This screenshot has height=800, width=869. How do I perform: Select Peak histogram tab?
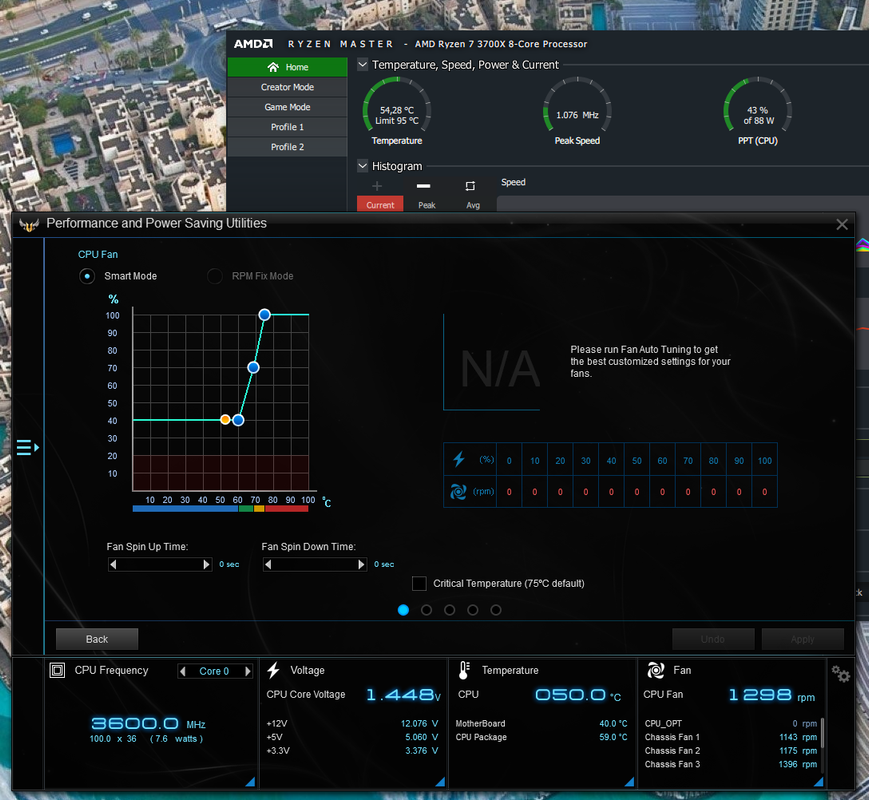click(x=427, y=205)
